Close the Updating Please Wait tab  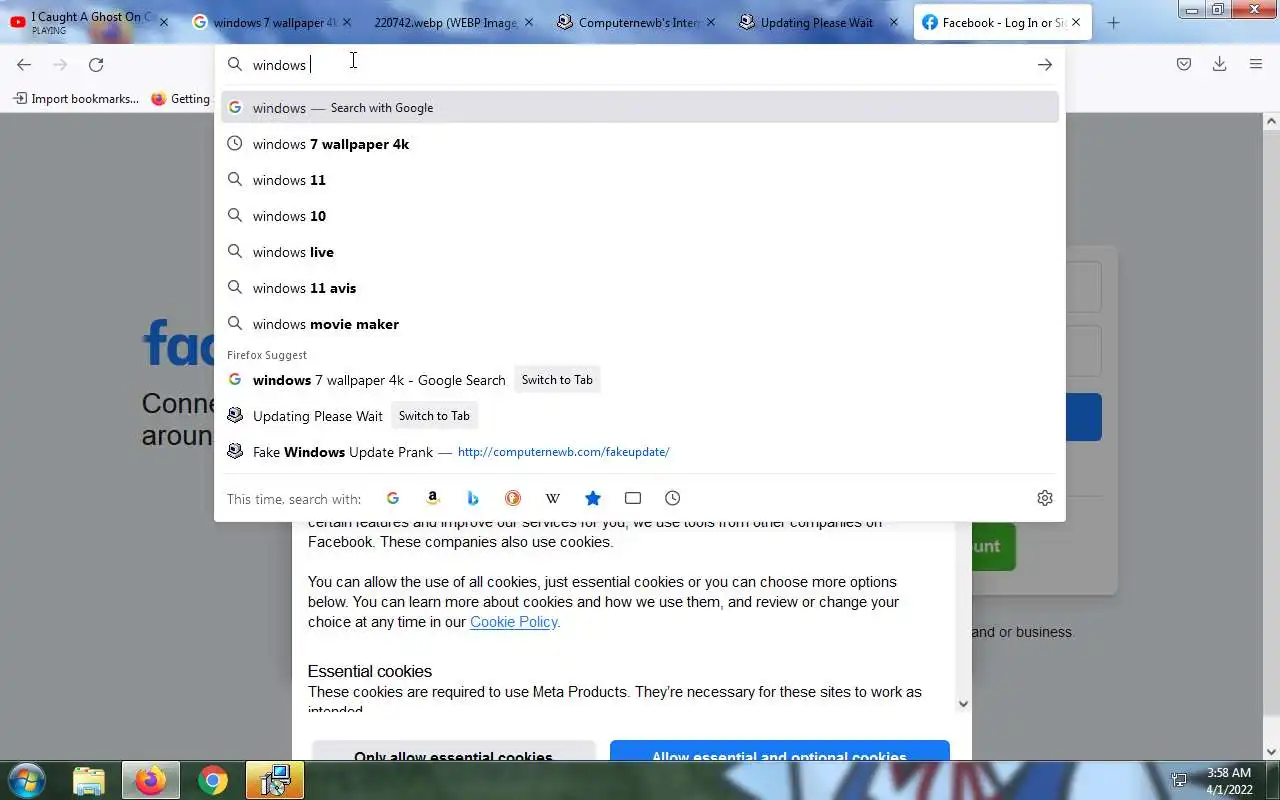coord(894,22)
